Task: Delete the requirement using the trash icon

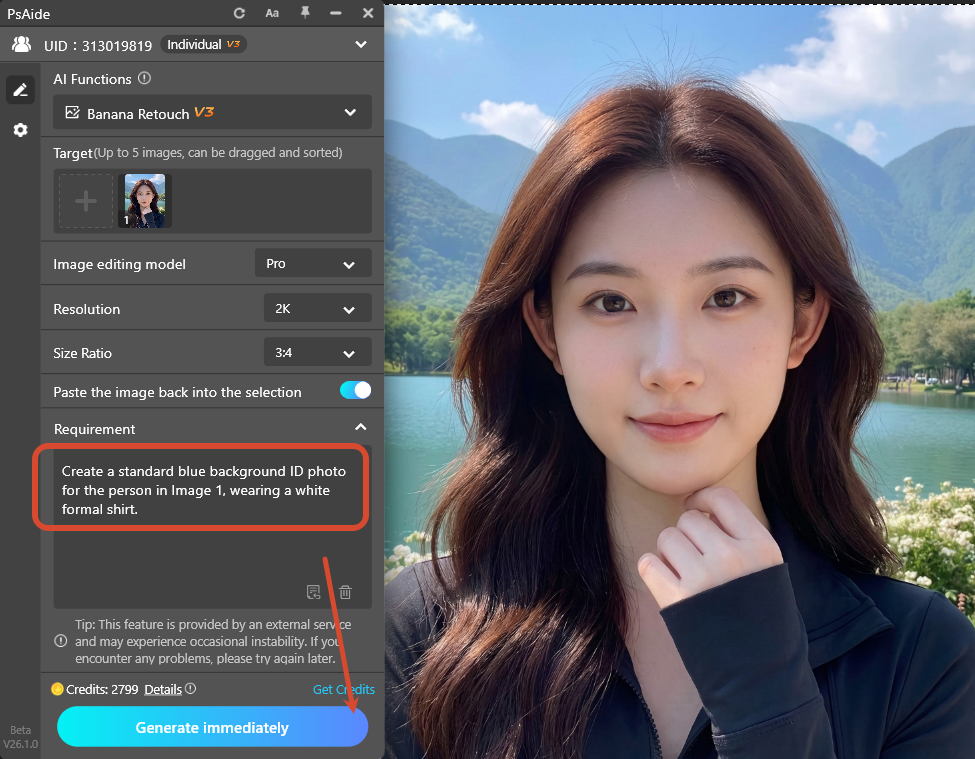Action: (344, 592)
